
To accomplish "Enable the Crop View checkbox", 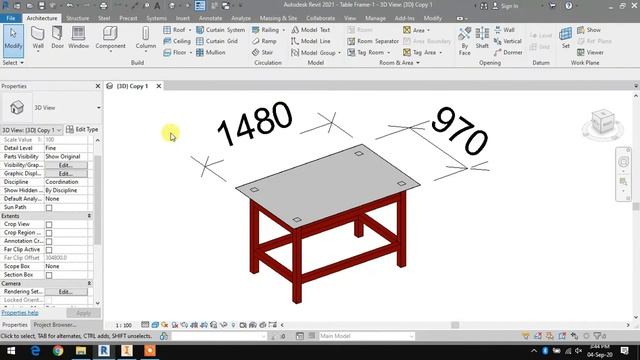I will tap(49, 224).
